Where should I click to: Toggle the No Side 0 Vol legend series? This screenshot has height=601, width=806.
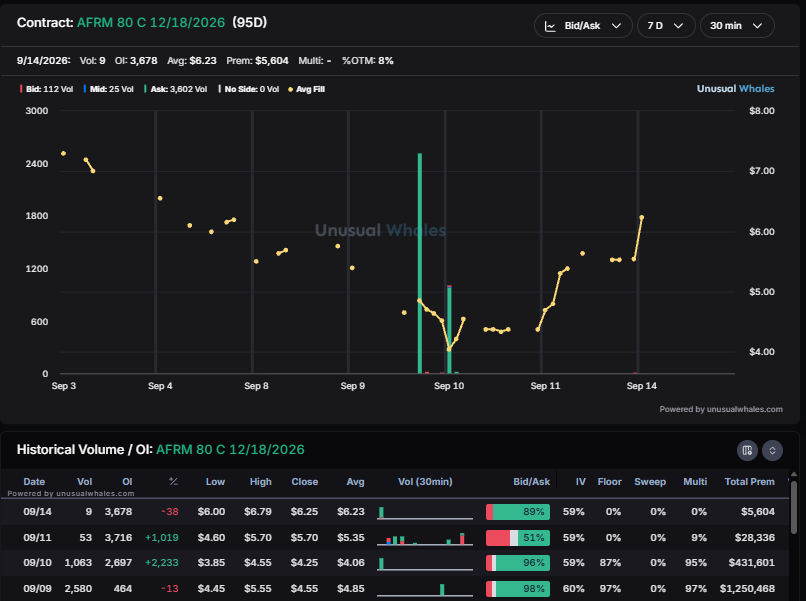(249, 89)
